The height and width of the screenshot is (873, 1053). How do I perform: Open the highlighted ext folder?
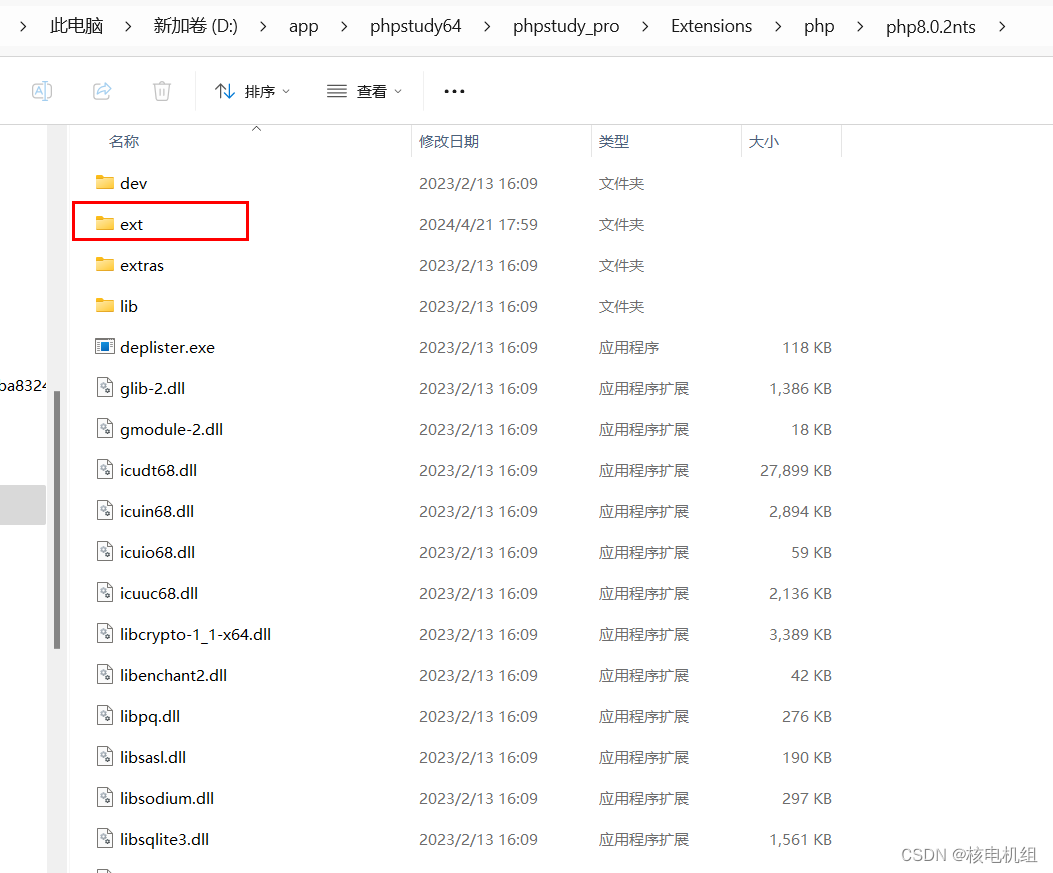coord(131,224)
